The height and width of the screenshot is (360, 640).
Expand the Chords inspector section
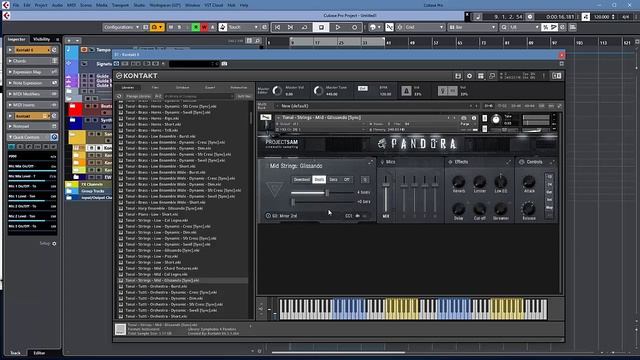[x=32, y=61]
